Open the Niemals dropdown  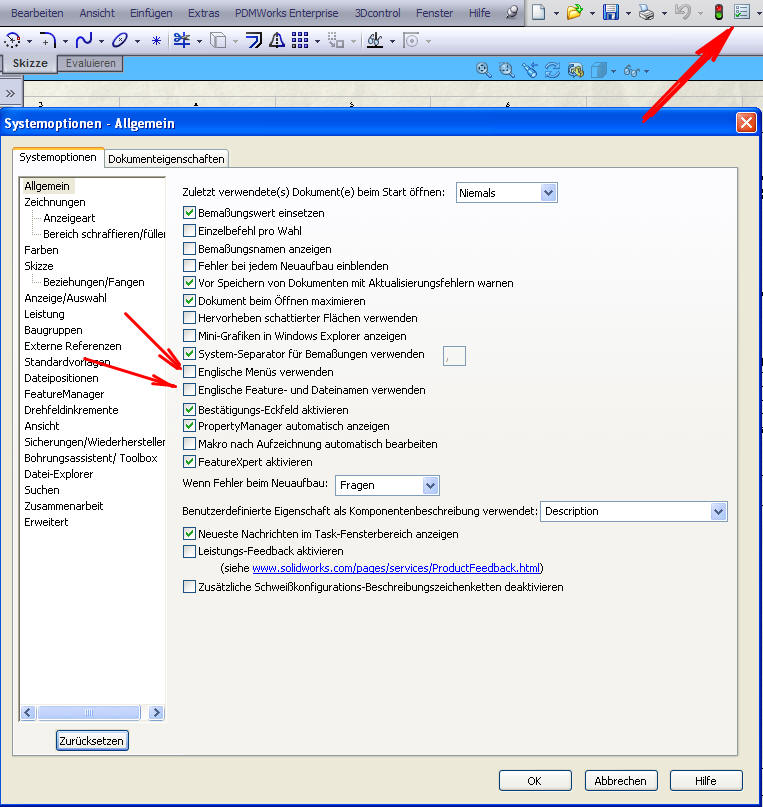pos(548,192)
